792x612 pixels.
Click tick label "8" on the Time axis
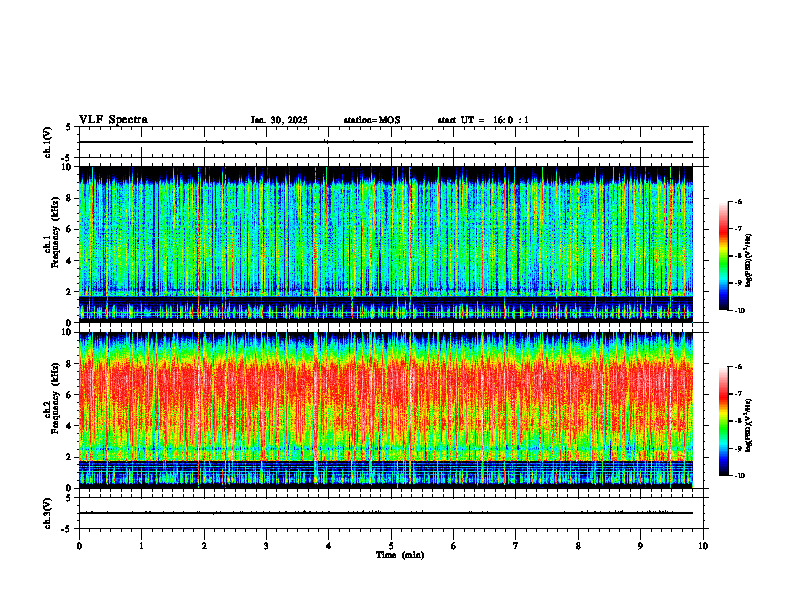[578, 546]
